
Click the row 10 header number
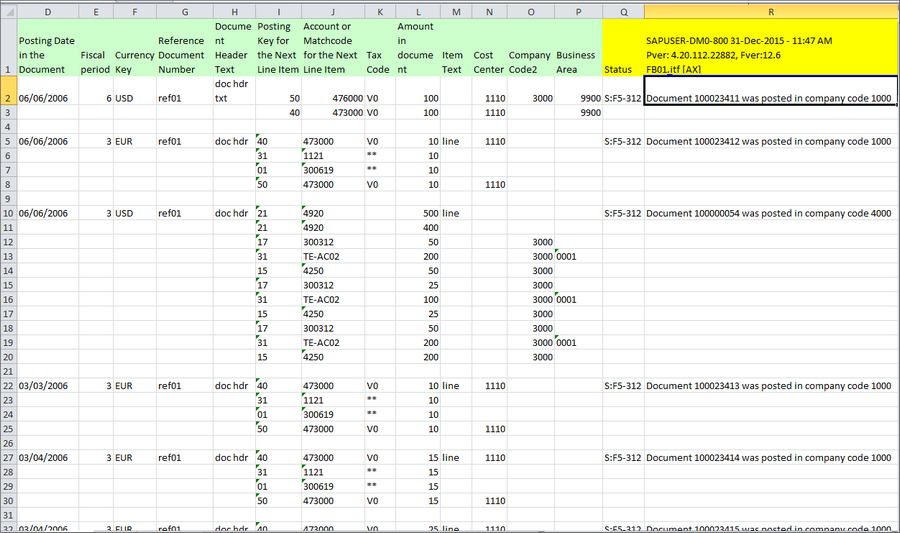(x=7, y=213)
